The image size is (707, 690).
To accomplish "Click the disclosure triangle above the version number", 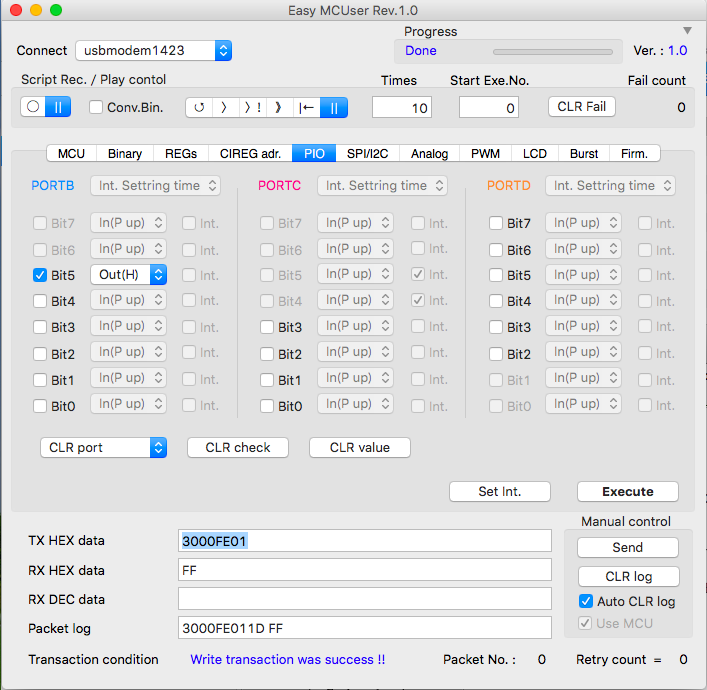I will tap(687, 31).
